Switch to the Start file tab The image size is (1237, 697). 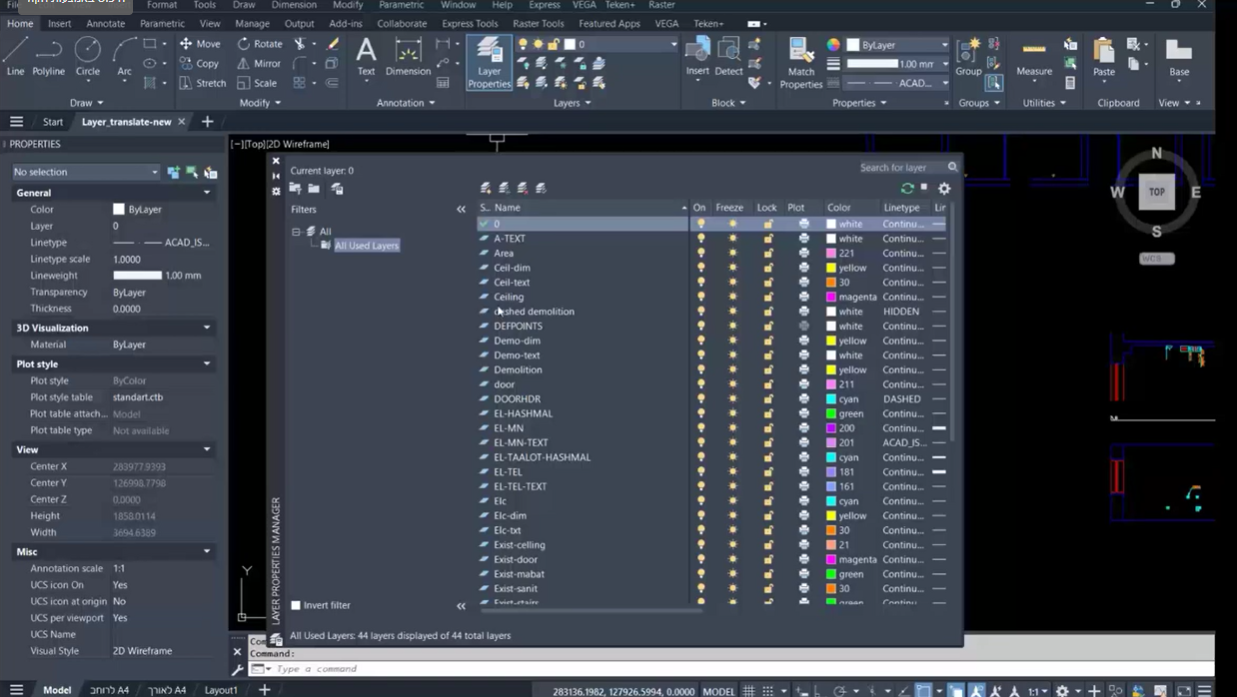(53, 122)
